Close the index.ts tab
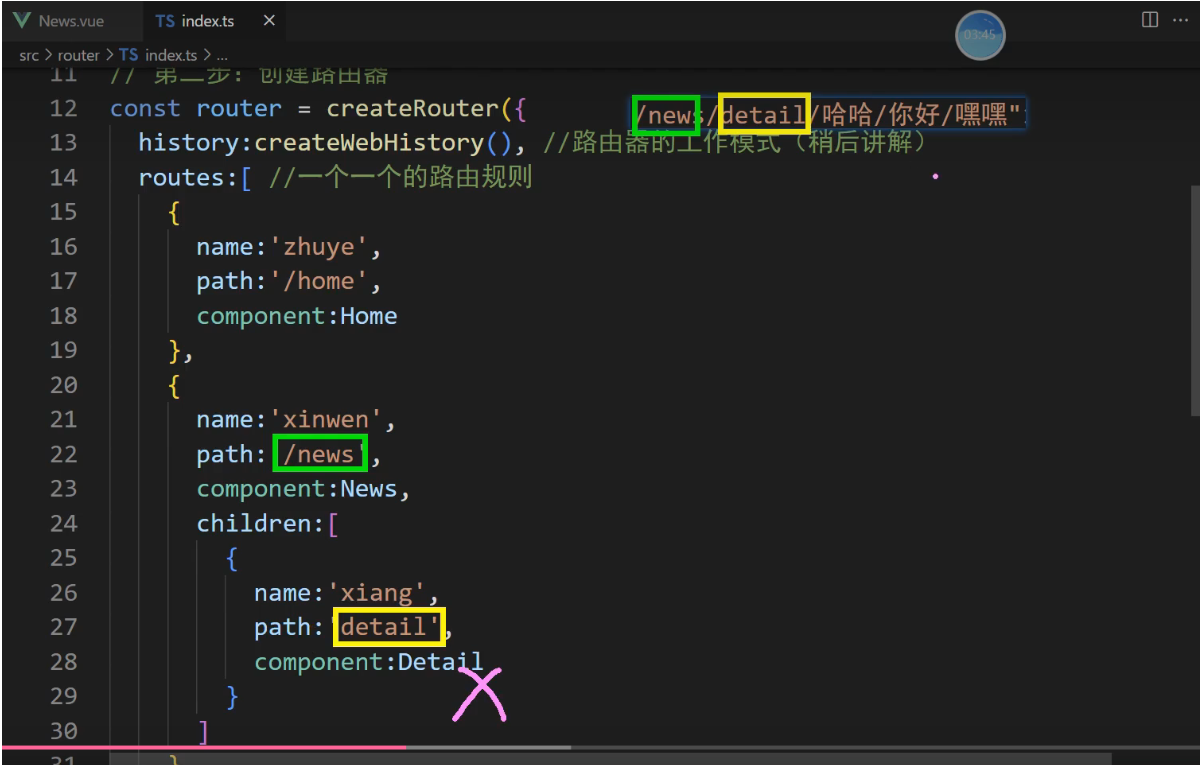 click(x=269, y=20)
